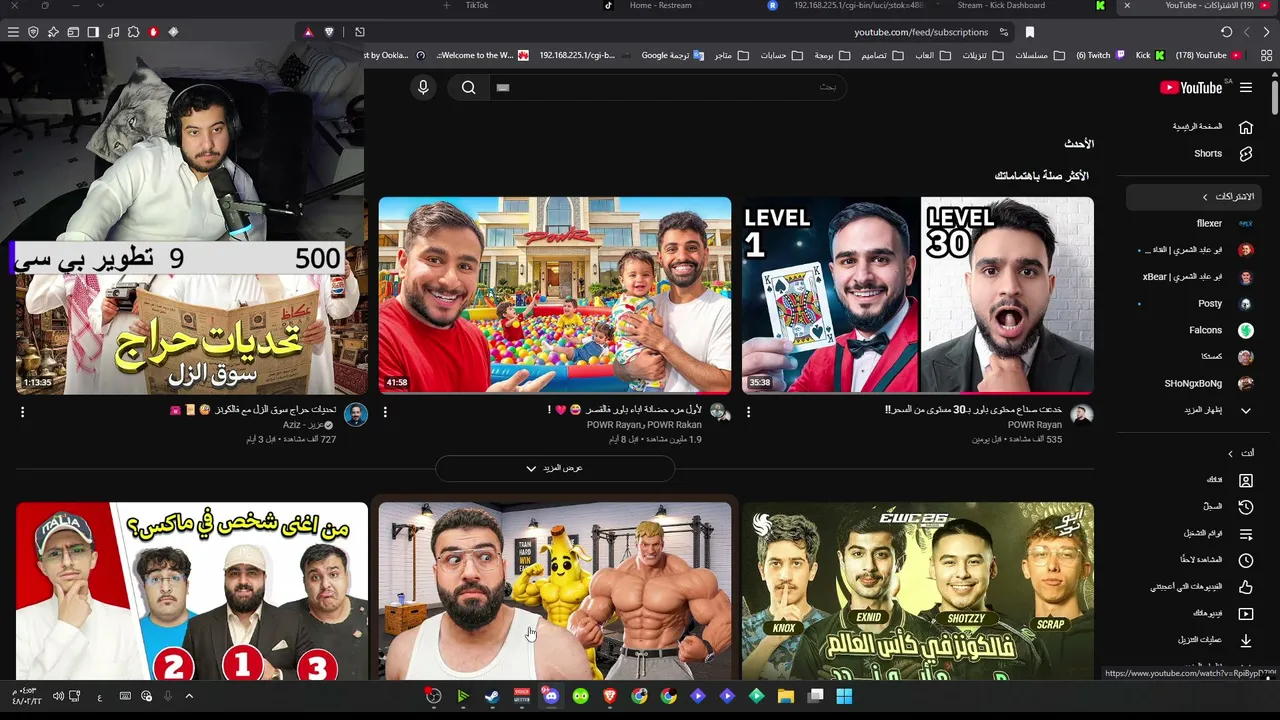This screenshot has width=1280, height=720.
Task: Open the Home page icon in sidebar
Action: pos(1246,127)
